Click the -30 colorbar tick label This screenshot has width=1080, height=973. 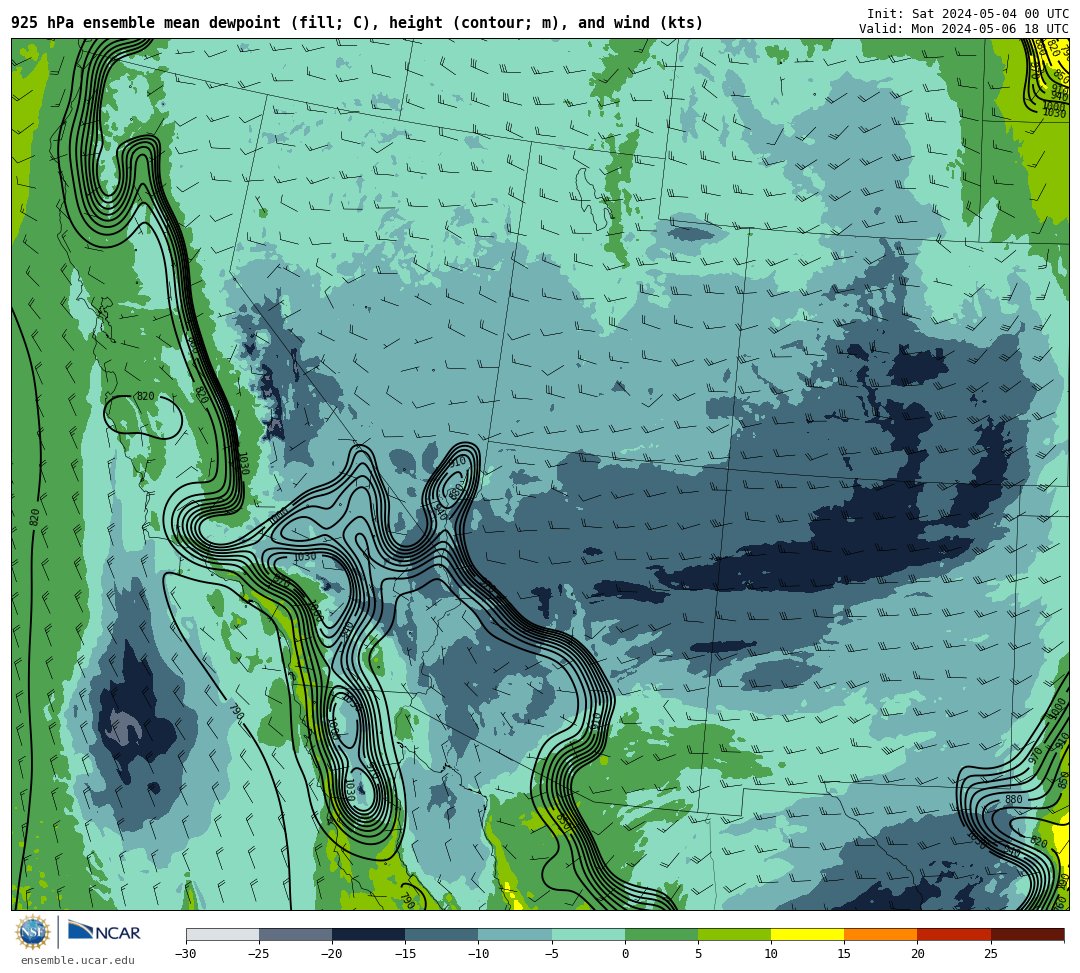pos(186,954)
